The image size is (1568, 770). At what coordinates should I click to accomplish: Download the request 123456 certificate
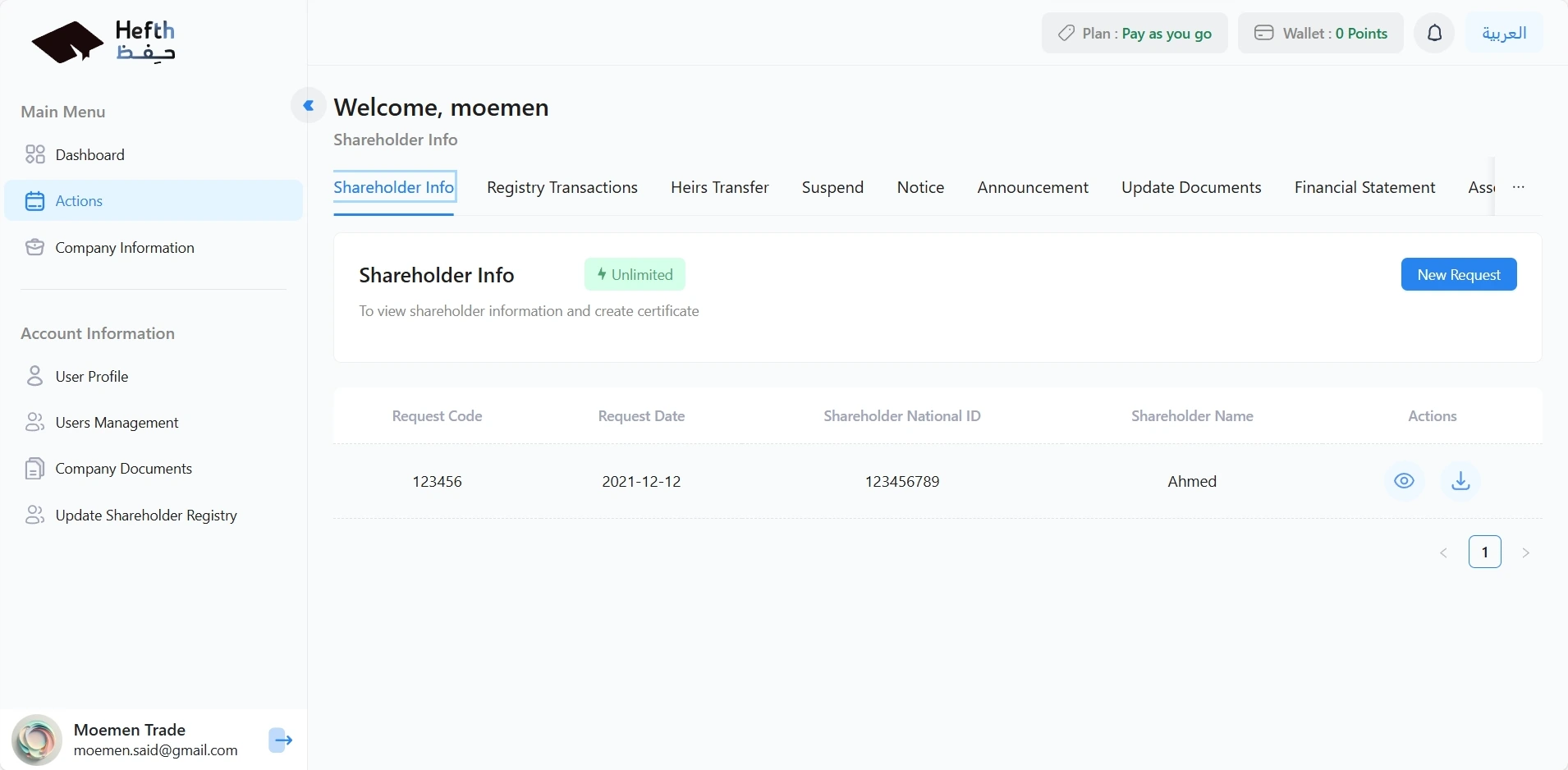coord(1460,481)
